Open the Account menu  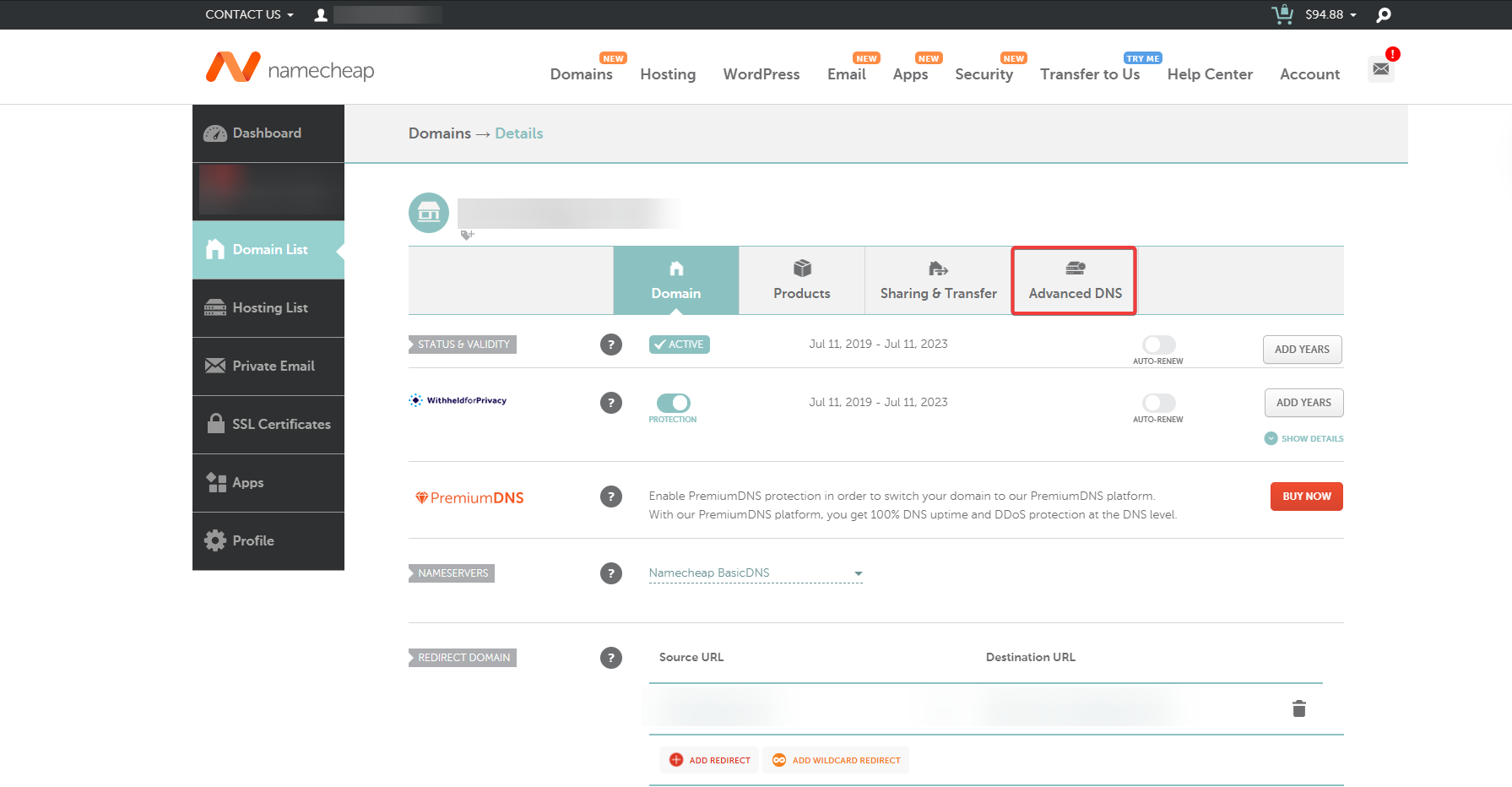pos(1310,74)
